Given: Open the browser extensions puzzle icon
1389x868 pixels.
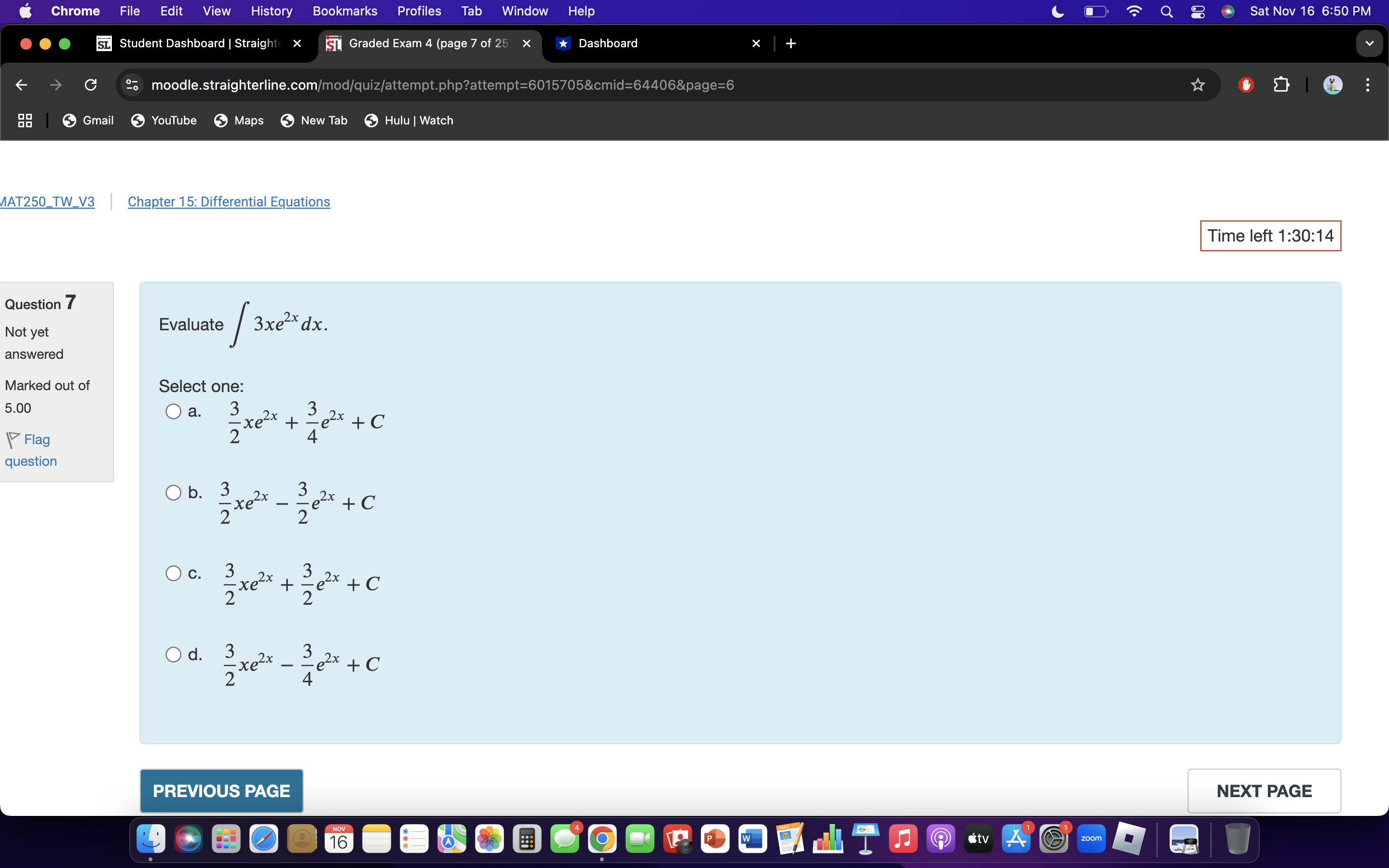Looking at the screenshot, I should pyautogui.click(x=1281, y=84).
